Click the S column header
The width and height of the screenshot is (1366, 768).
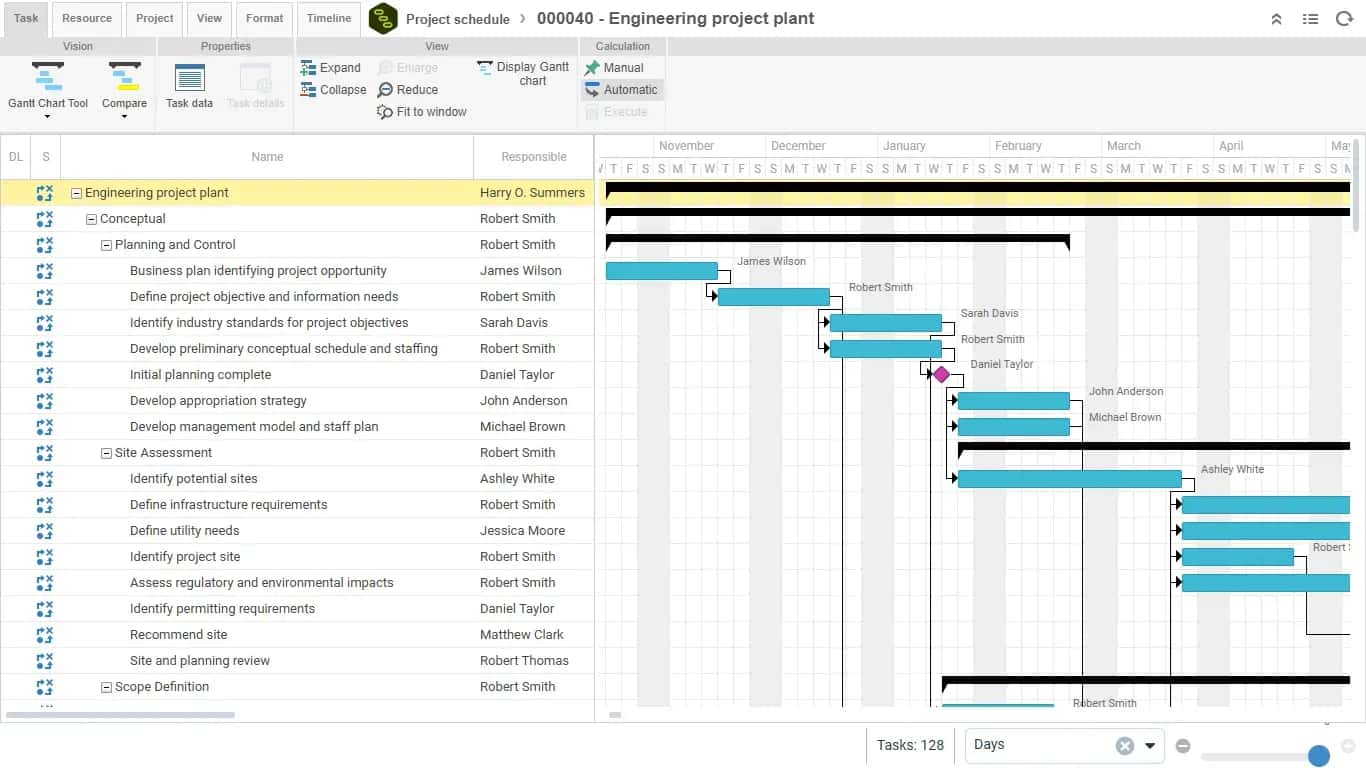(x=46, y=157)
